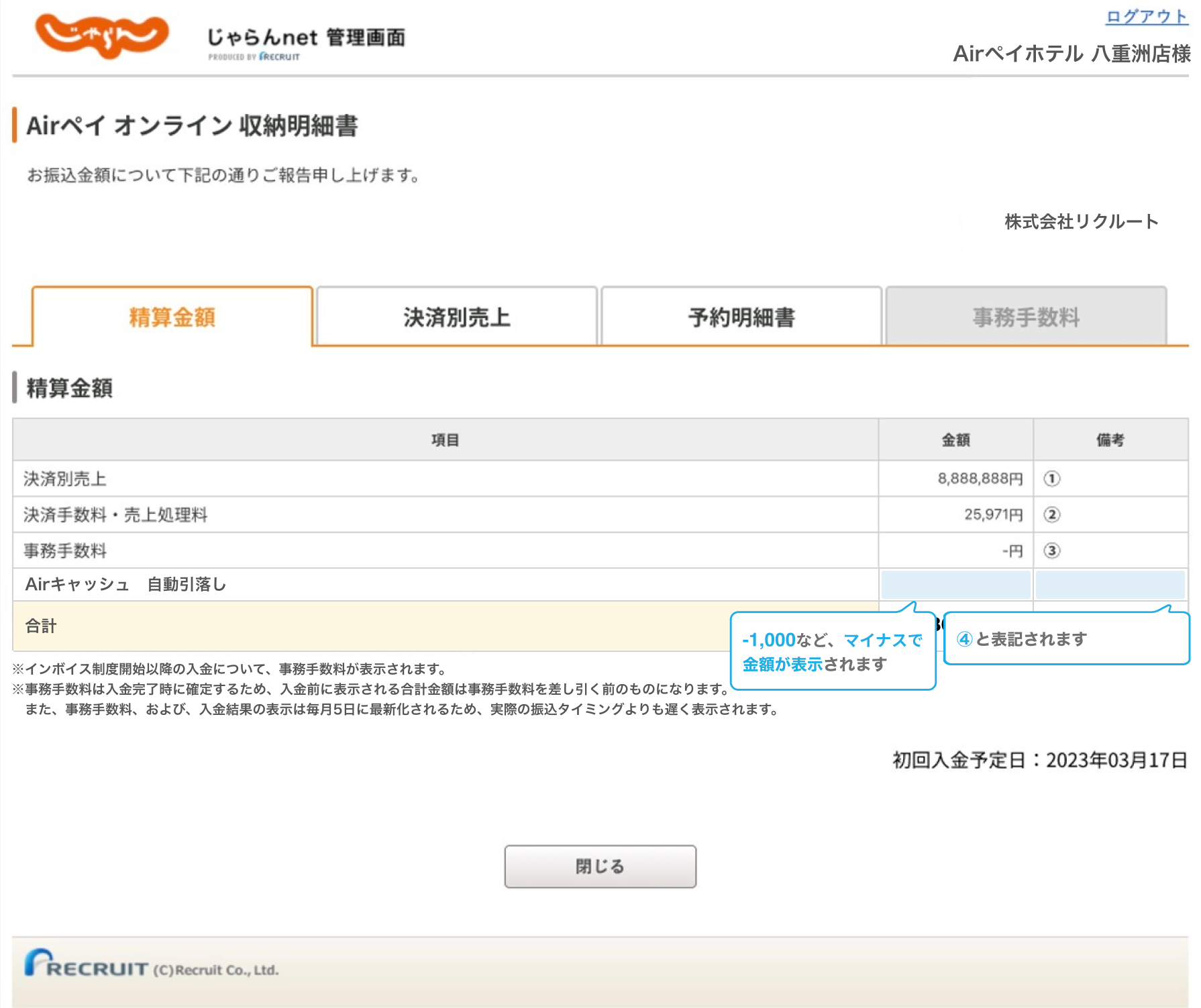Viewport: 1201px width, 1008px height.
Task: Click the 初回入金予定日 date text
Action: pos(1040,760)
